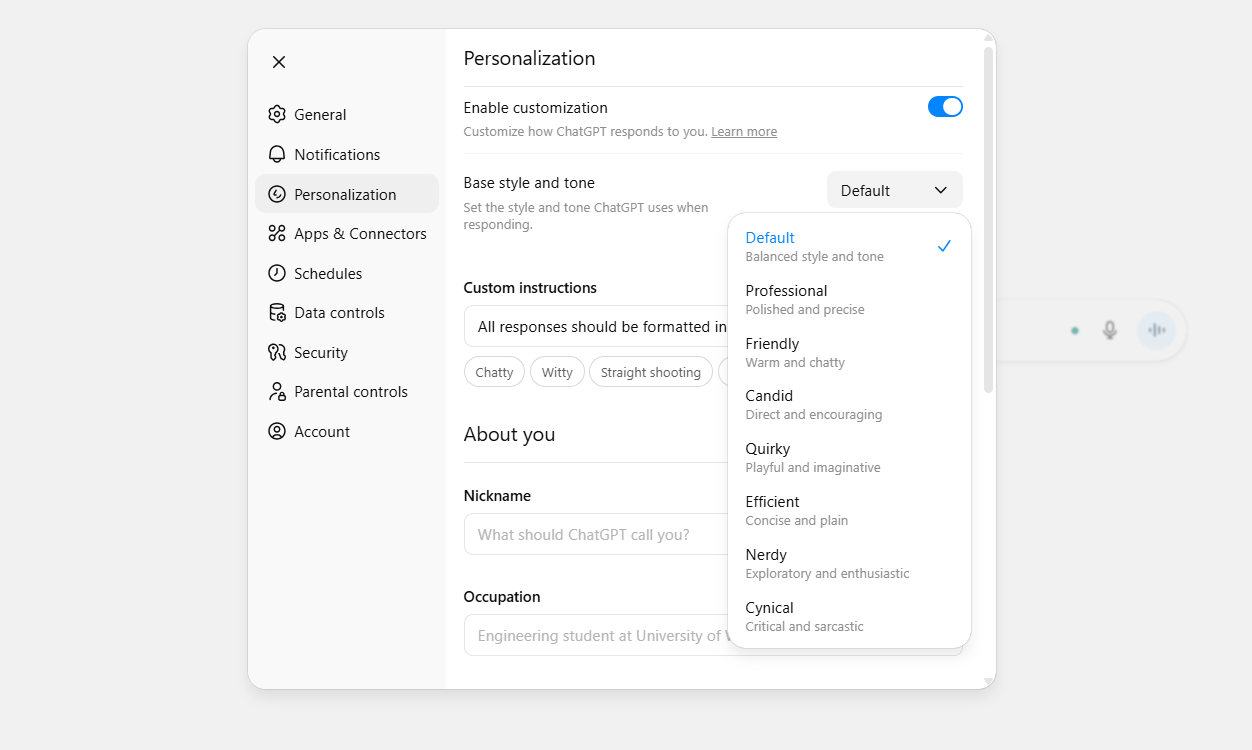Click the Notifications bell icon
Viewport: 1252px width, 750px height.
277,154
